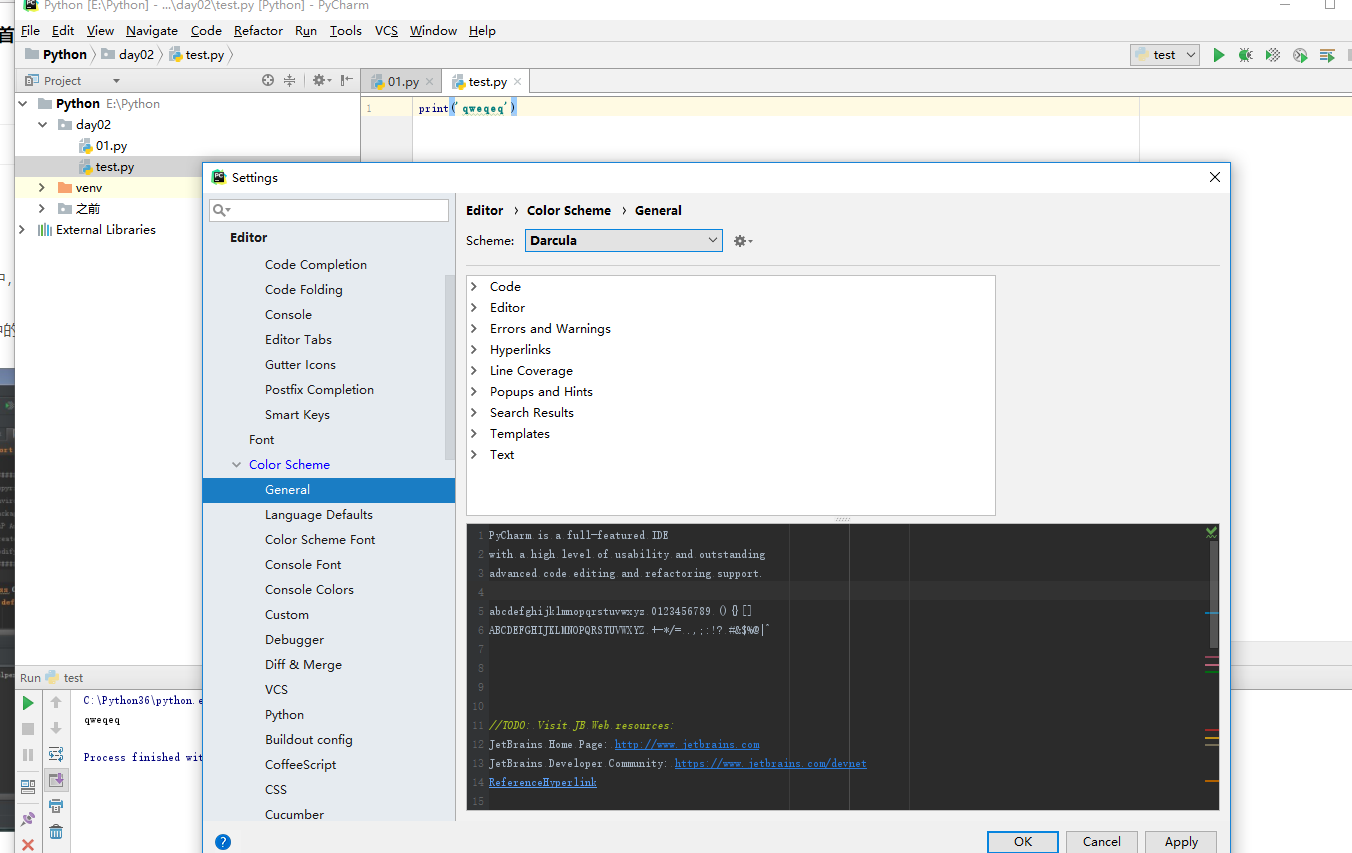Open the VCS menu
This screenshot has height=853, width=1352.
coord(386,31)
